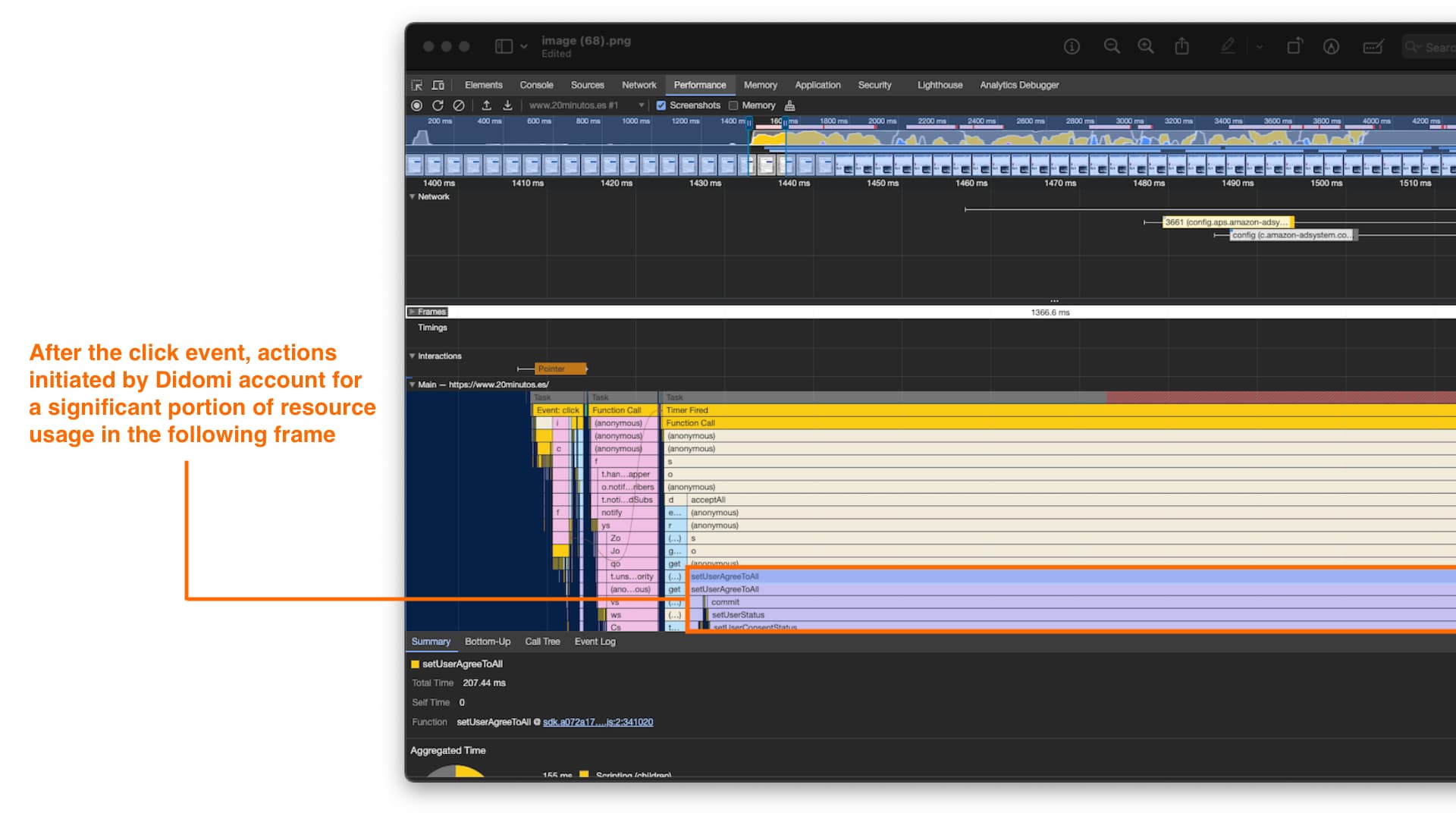
Task: Select the Event Log view
Action: click(x=595, y=641)
